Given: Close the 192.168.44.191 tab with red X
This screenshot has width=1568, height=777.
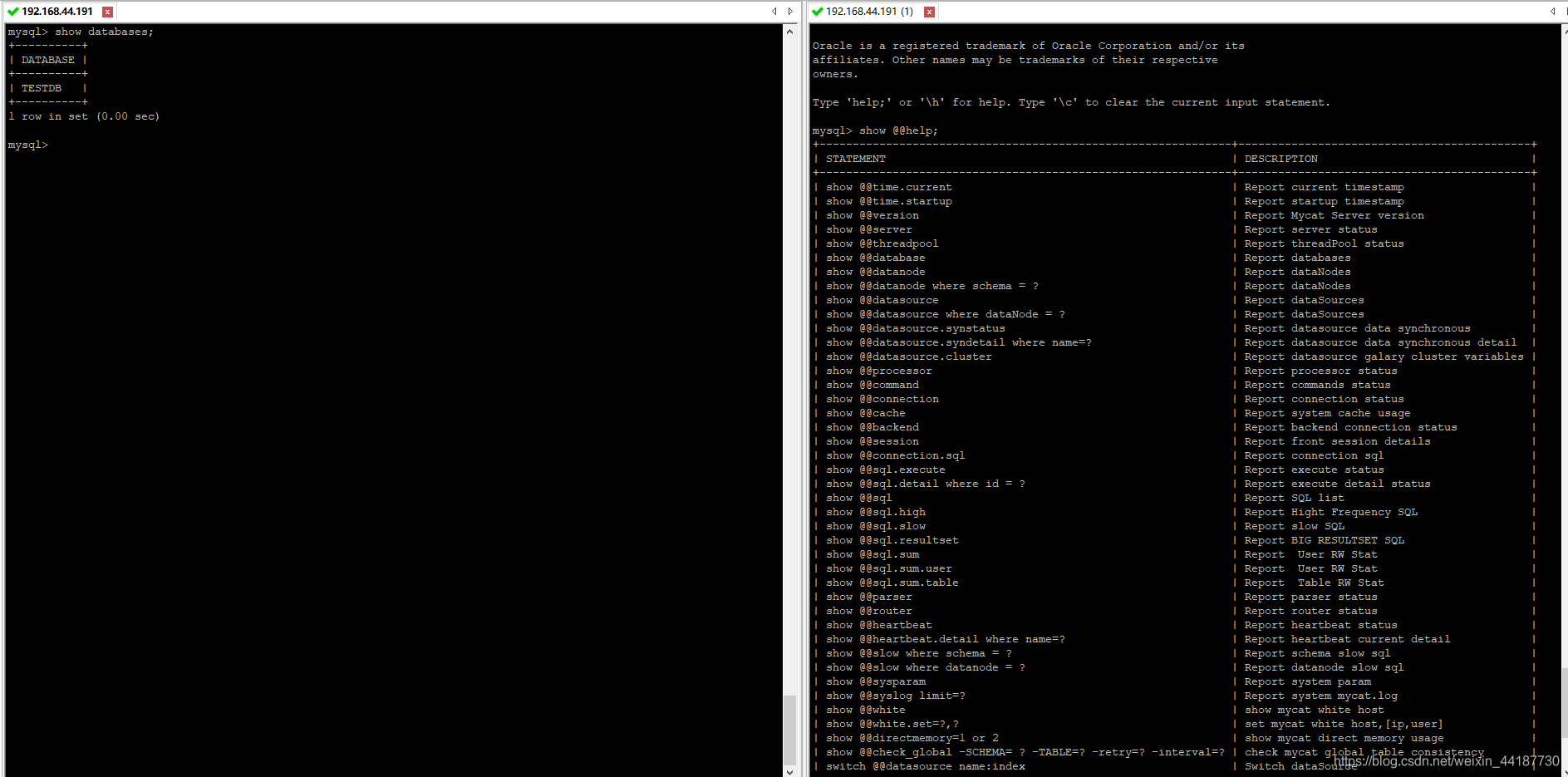Looking at the screenshot, I should 107,12.
